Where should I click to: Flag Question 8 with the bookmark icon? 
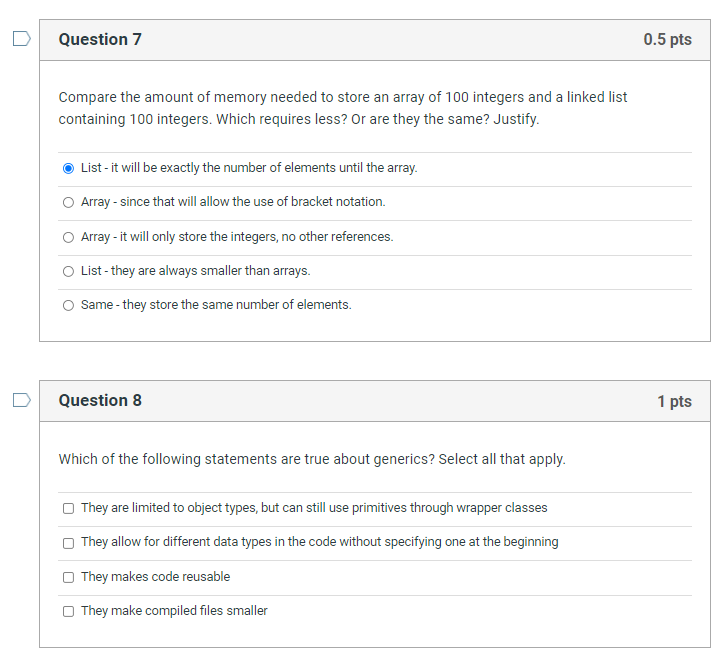[x=21, y=400]
